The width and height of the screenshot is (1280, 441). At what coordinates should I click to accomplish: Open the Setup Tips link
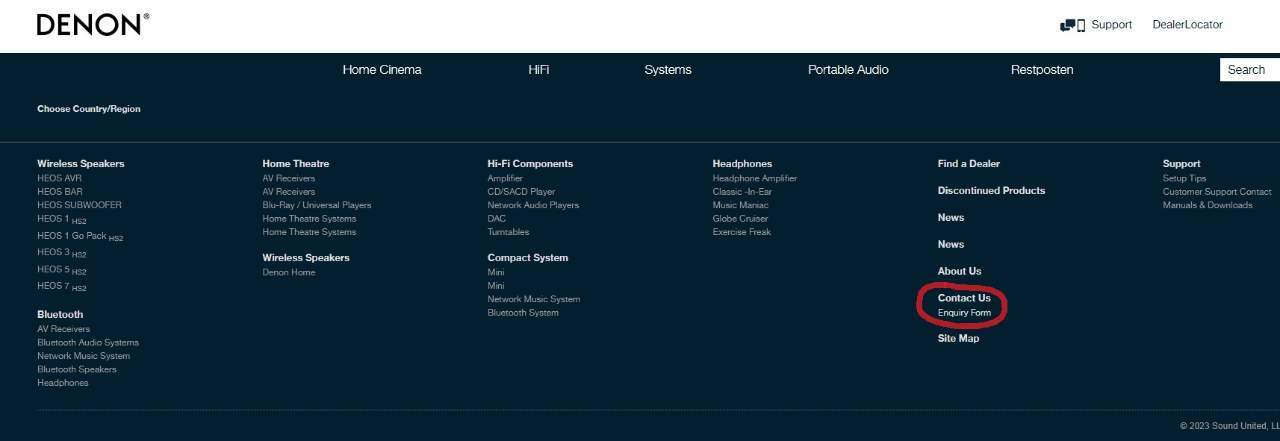[1184, 178]
